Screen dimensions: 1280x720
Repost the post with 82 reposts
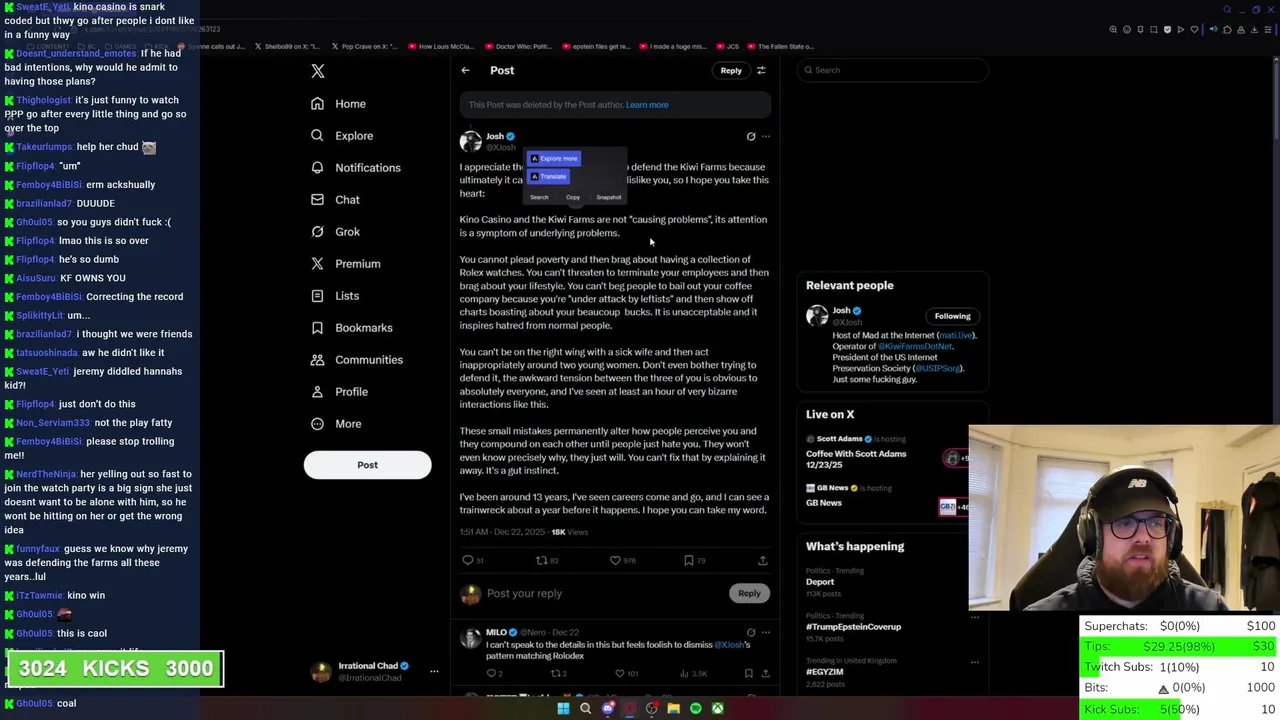click(547, 561)
